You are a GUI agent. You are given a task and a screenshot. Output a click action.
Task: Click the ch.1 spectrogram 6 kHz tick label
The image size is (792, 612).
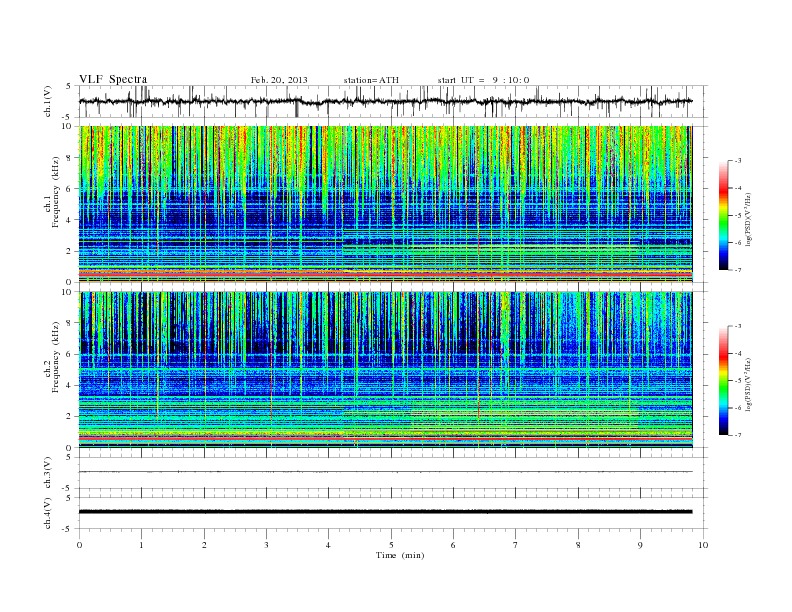pyautogui.click(x=69, y=188)
